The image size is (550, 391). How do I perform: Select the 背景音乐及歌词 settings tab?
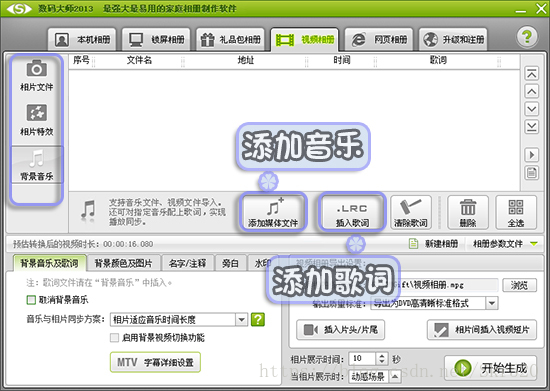tap(49, 263)
